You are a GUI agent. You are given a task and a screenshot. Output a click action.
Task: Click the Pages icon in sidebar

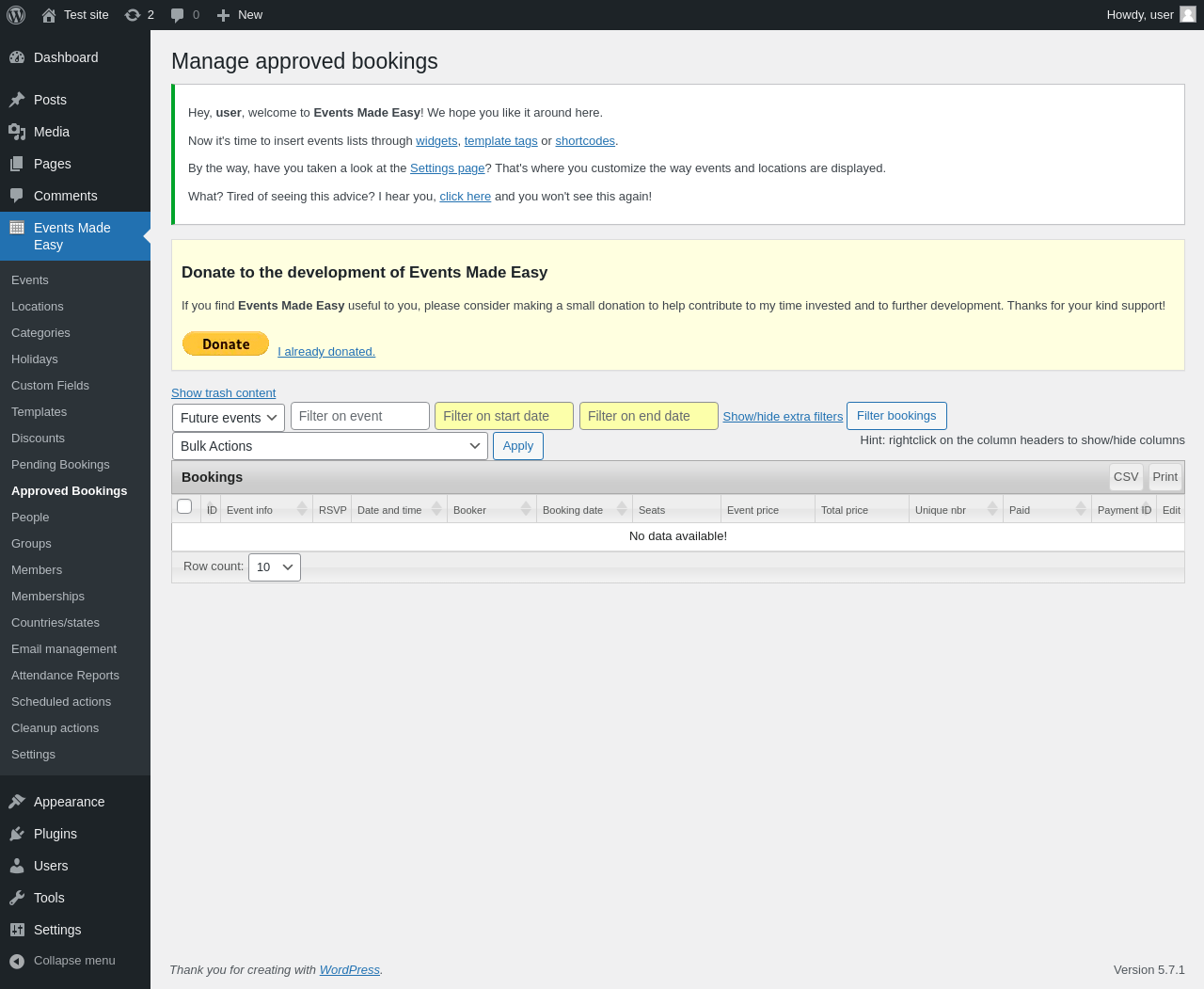pyautogui.click(x=17, y=164)
